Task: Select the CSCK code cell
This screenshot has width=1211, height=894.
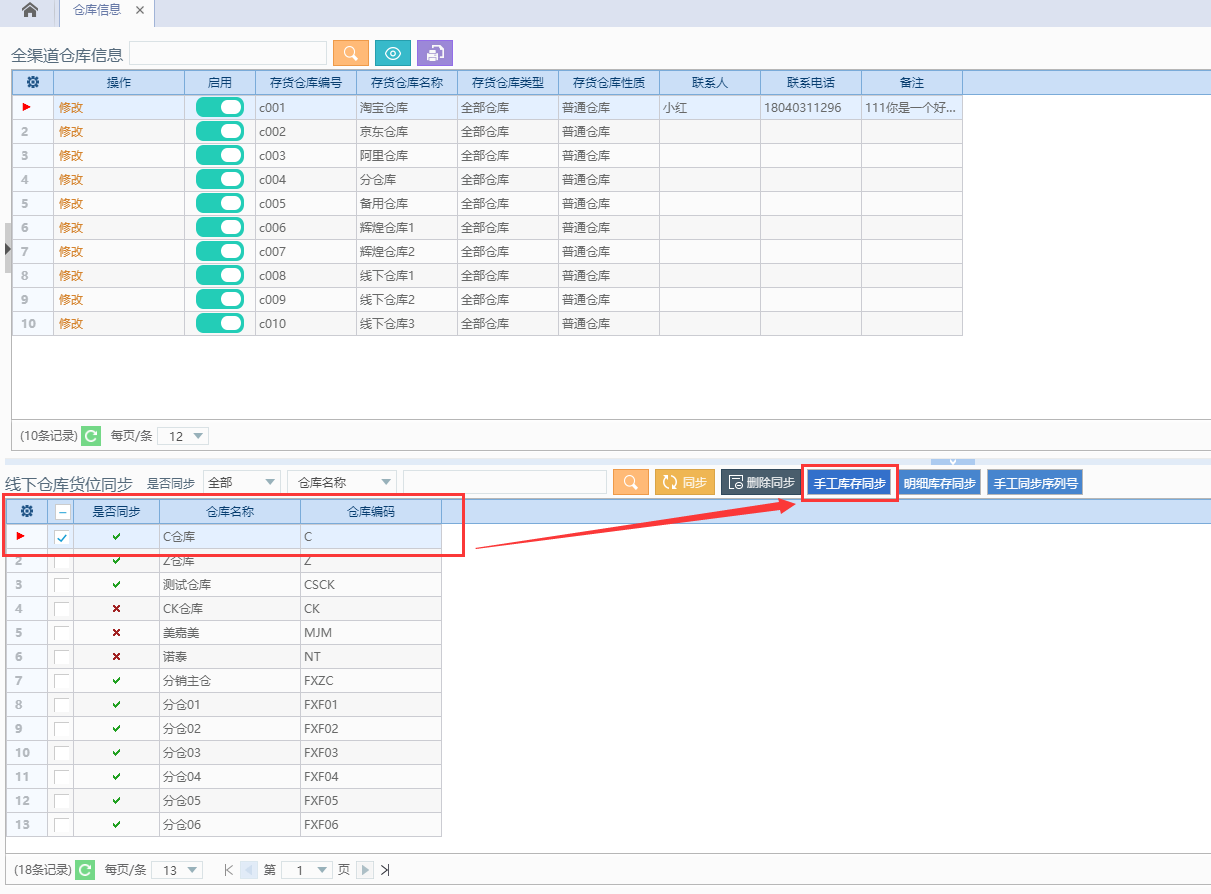Action: (371, 585)
